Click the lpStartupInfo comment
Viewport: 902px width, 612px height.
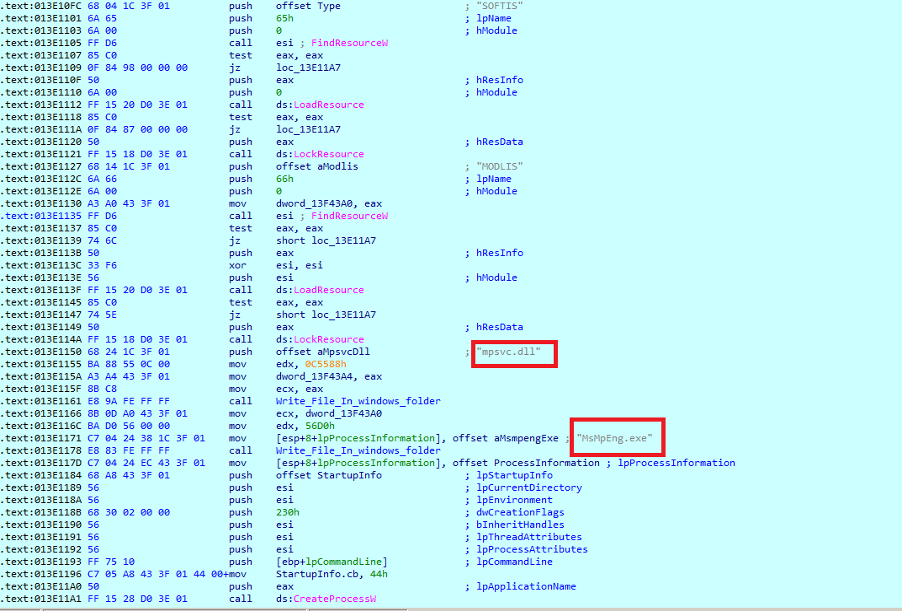[x=514, y=476]
